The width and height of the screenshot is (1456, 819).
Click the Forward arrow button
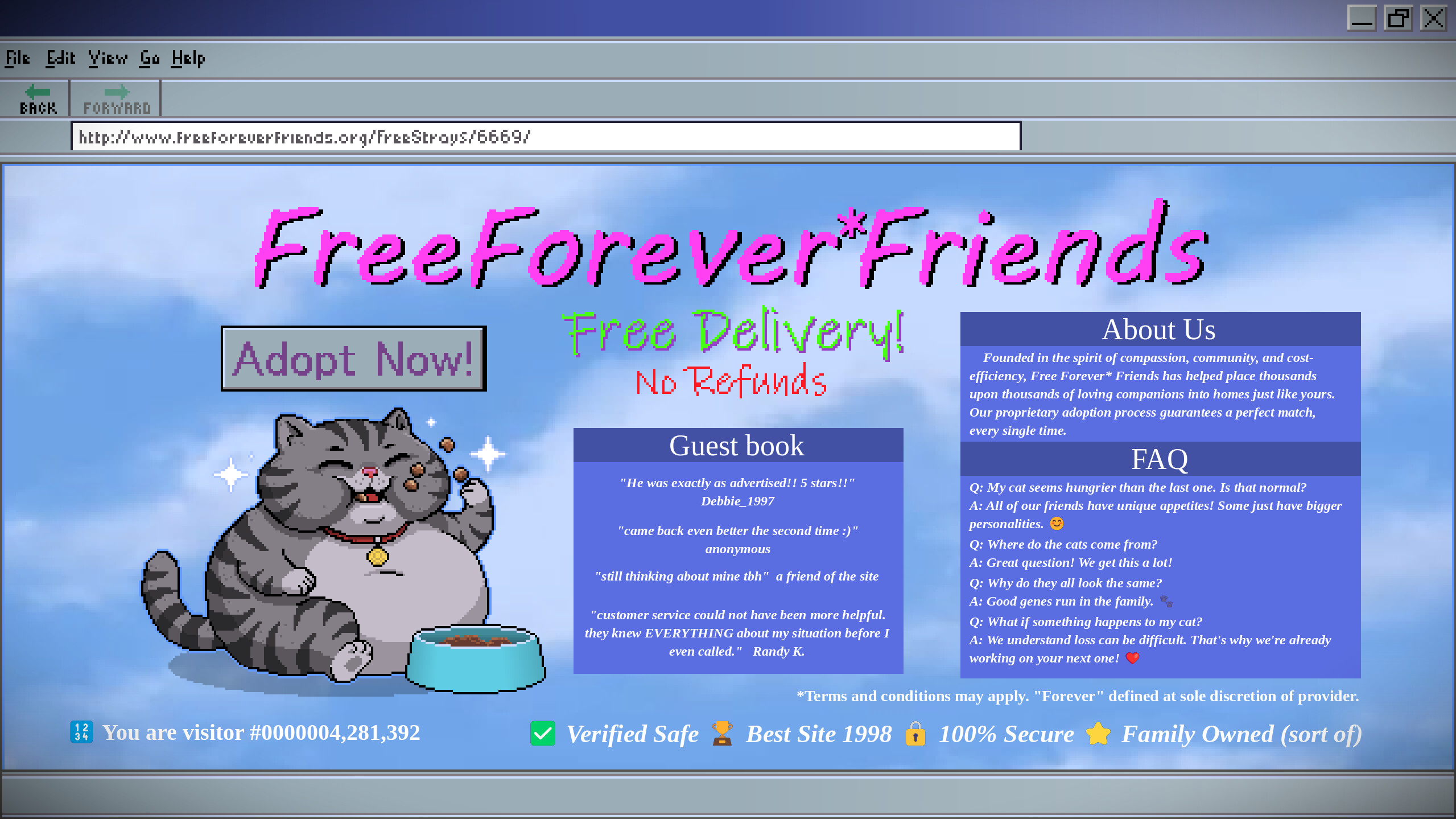click(117, 99)
